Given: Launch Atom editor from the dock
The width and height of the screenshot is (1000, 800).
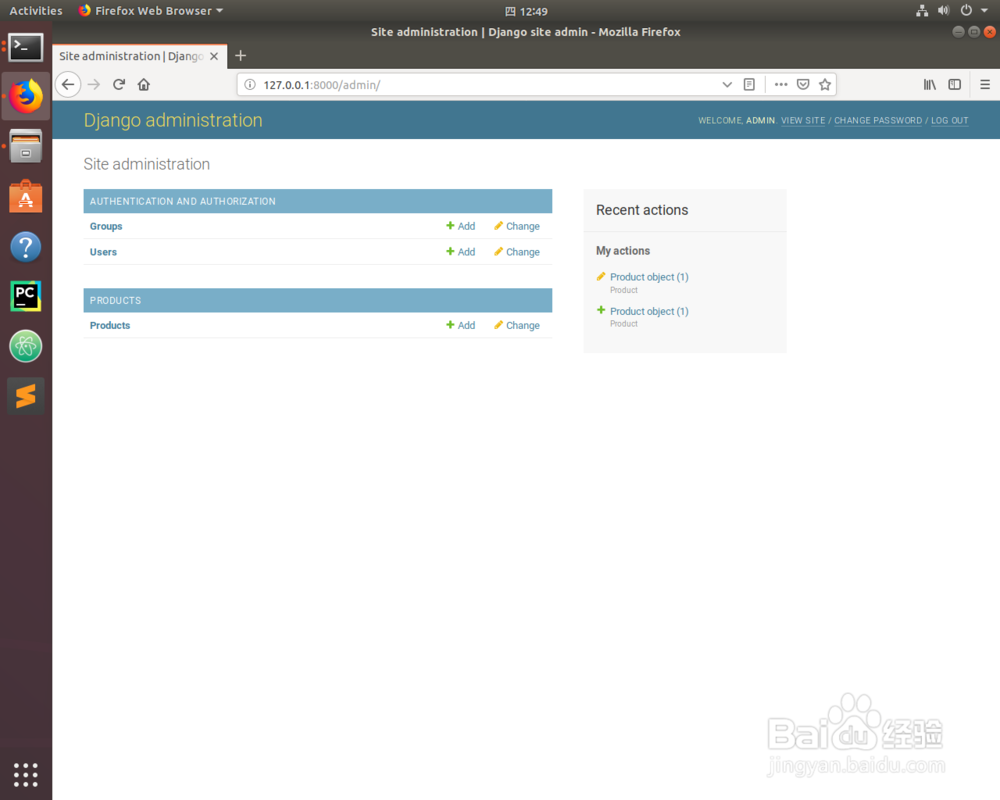Looking at the screenshot, I should coord(26,346).
